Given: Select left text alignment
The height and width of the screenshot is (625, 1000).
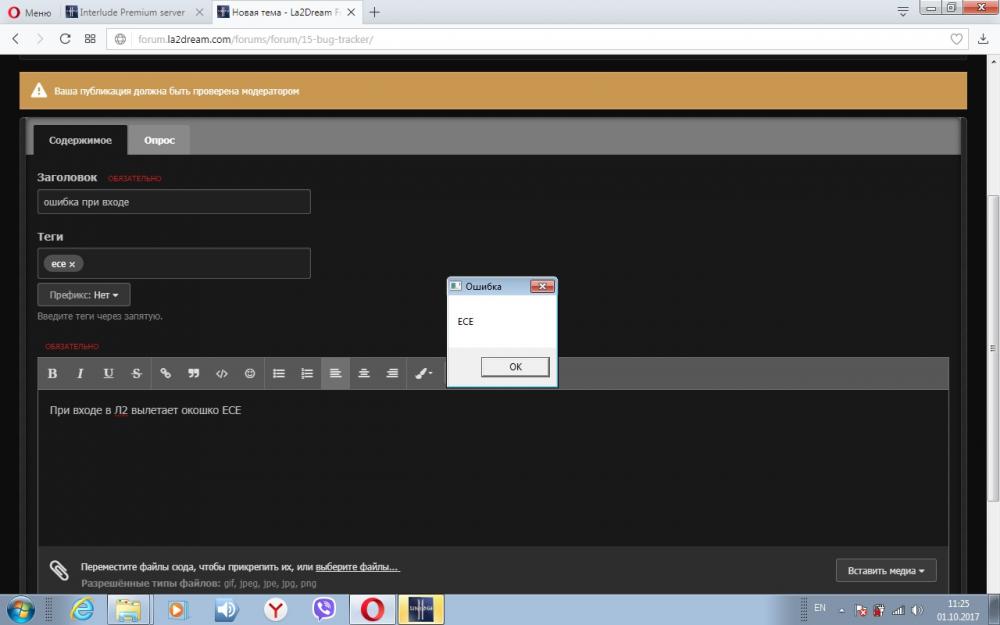Looking at the screenshot, I should tap(336, 373).
